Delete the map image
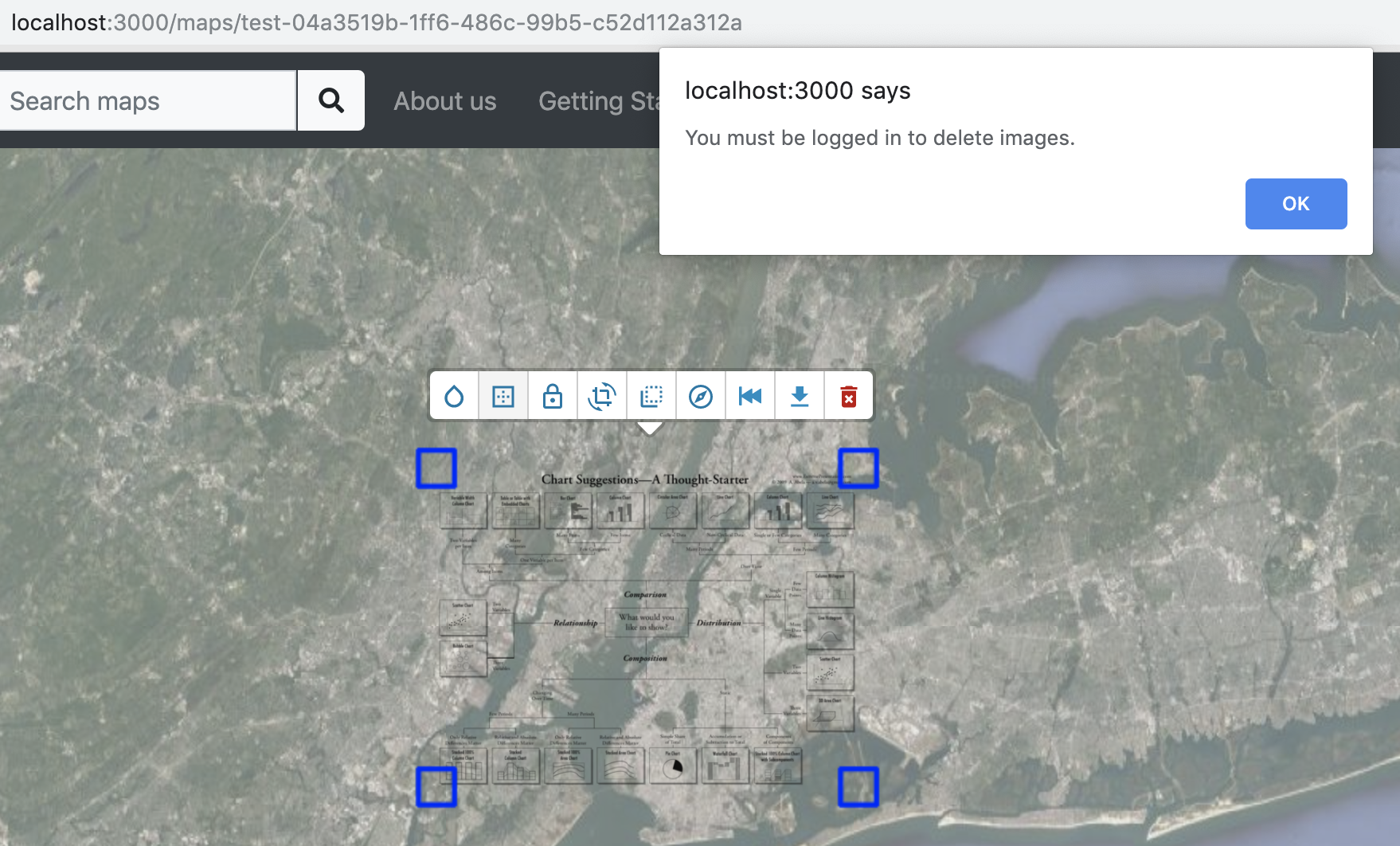The height and width of the screenshot is (846, 1400). [848, 395]
